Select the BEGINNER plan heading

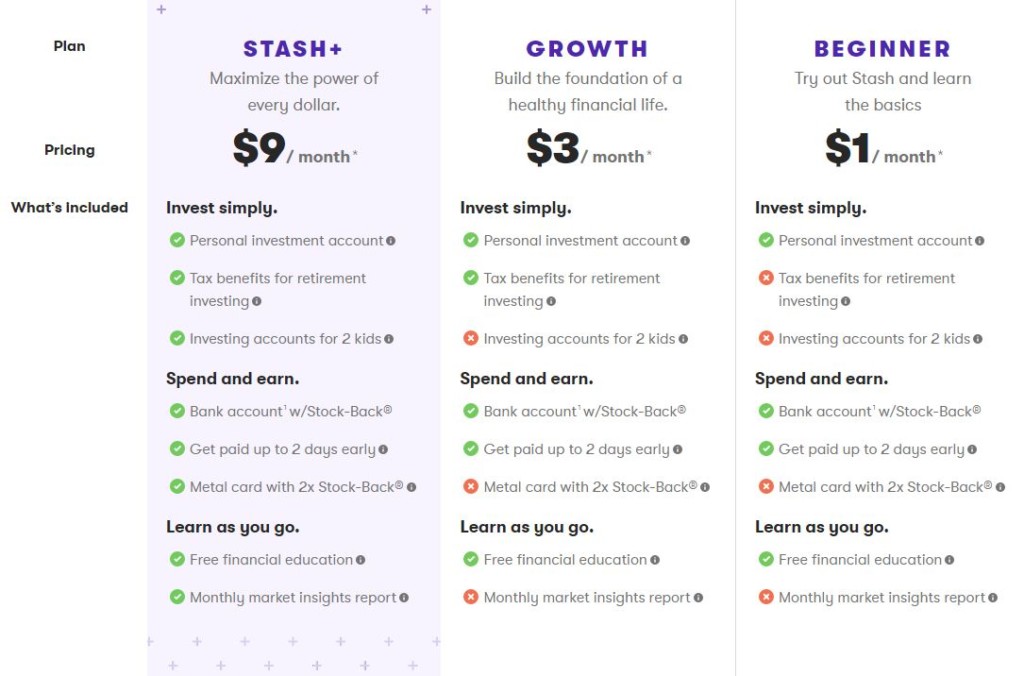(882, 49)
